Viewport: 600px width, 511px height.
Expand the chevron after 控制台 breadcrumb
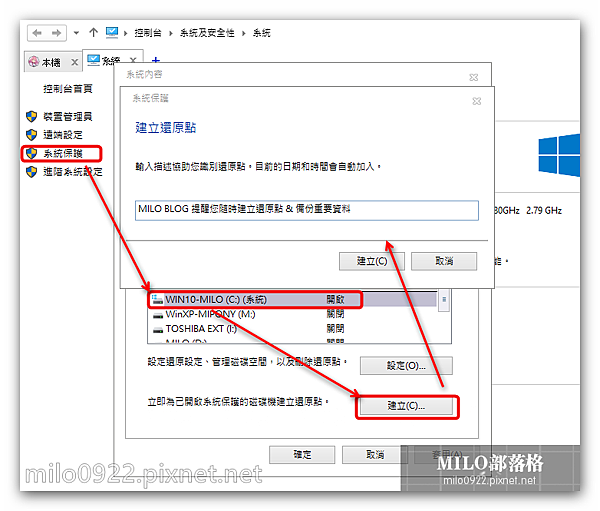click(x=171, y=33)
